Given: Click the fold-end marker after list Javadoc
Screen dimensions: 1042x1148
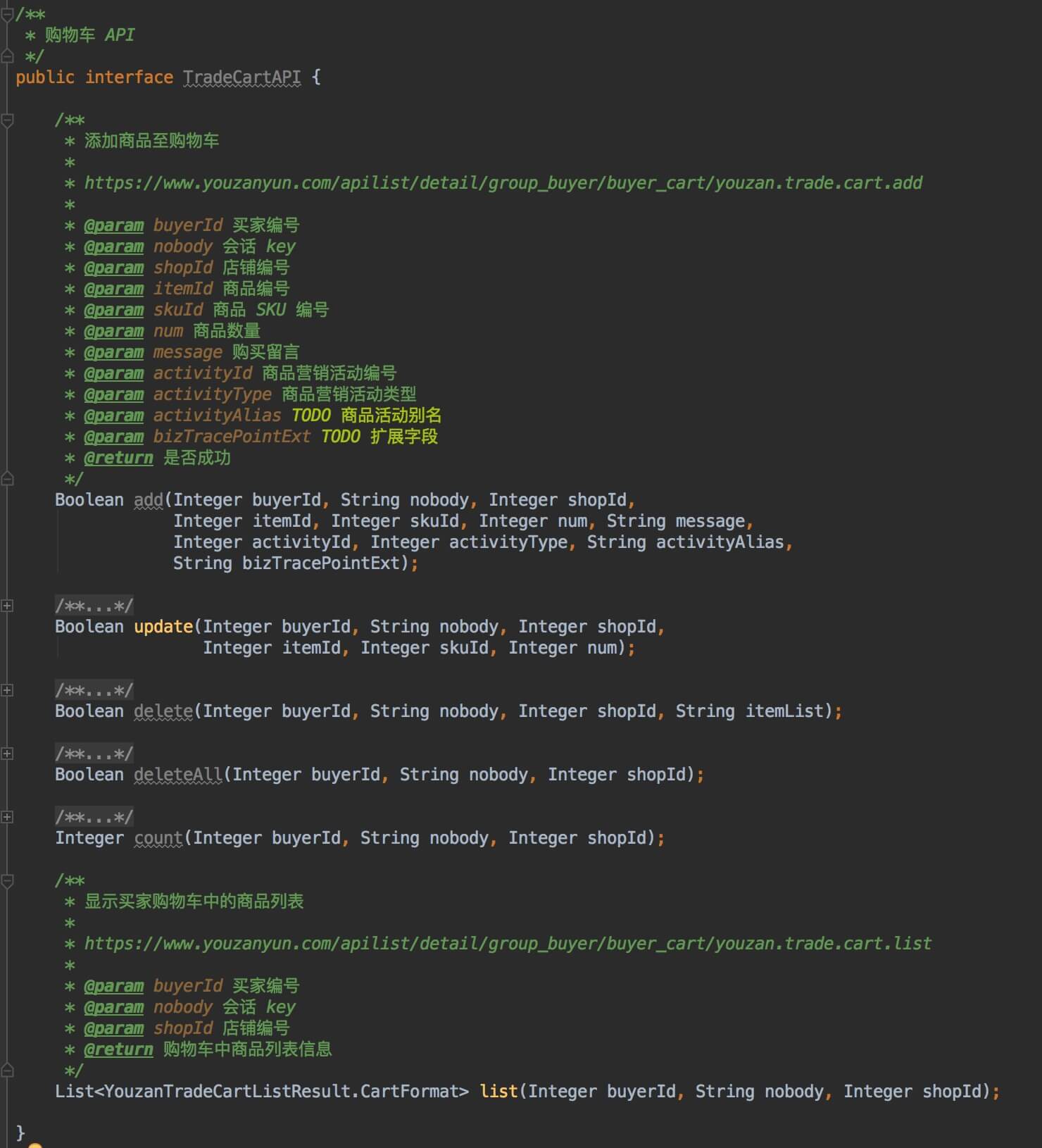Looking at the screenshot, I should pyautogui.click(x=7, y=1071).
